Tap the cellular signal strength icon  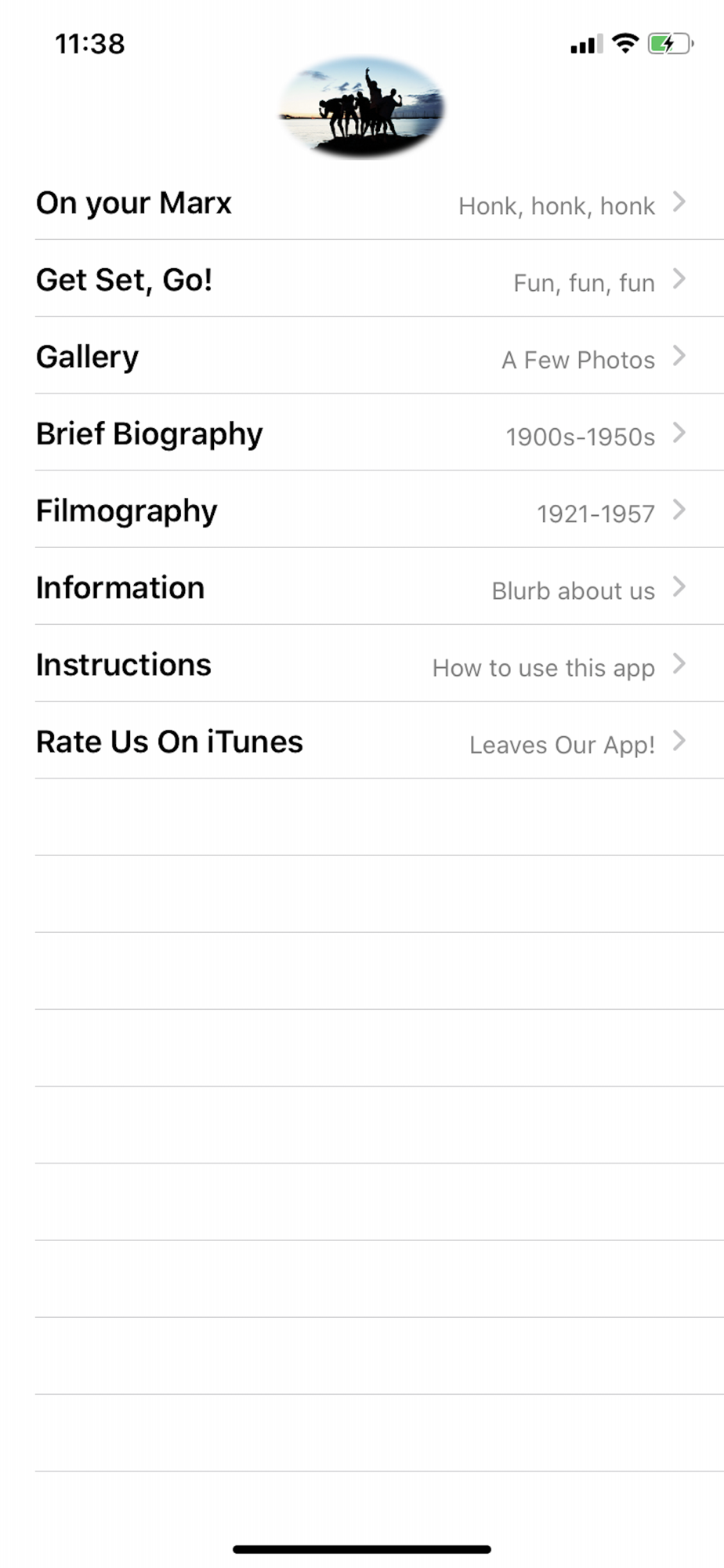pos(587,45)
